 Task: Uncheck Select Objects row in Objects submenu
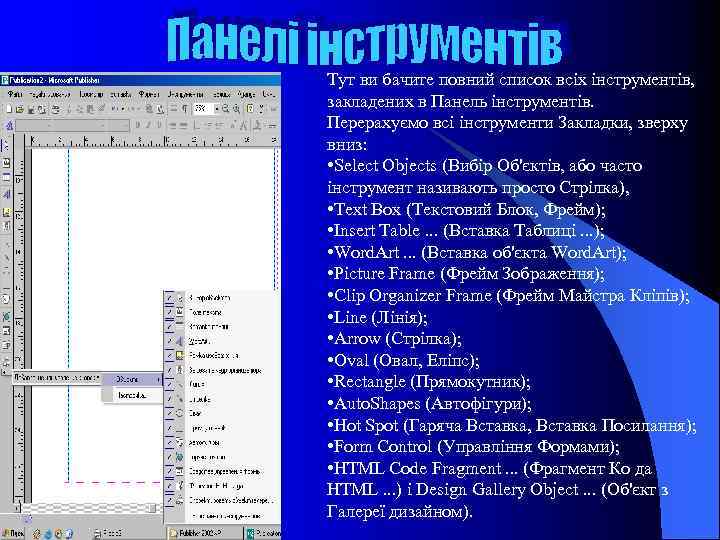click(x=222, y=298)
